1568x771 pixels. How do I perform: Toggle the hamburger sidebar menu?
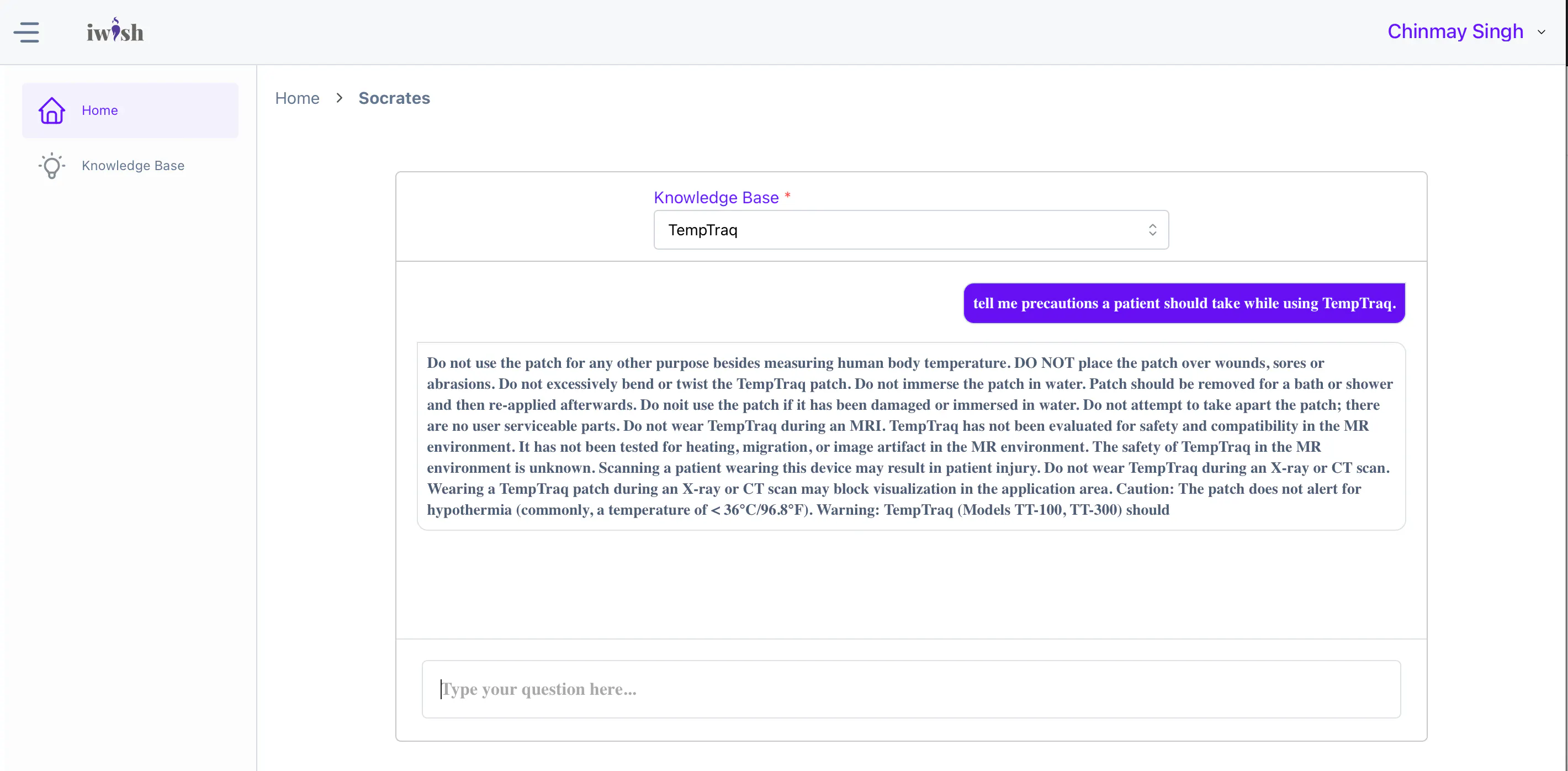(x=26, y=32)
